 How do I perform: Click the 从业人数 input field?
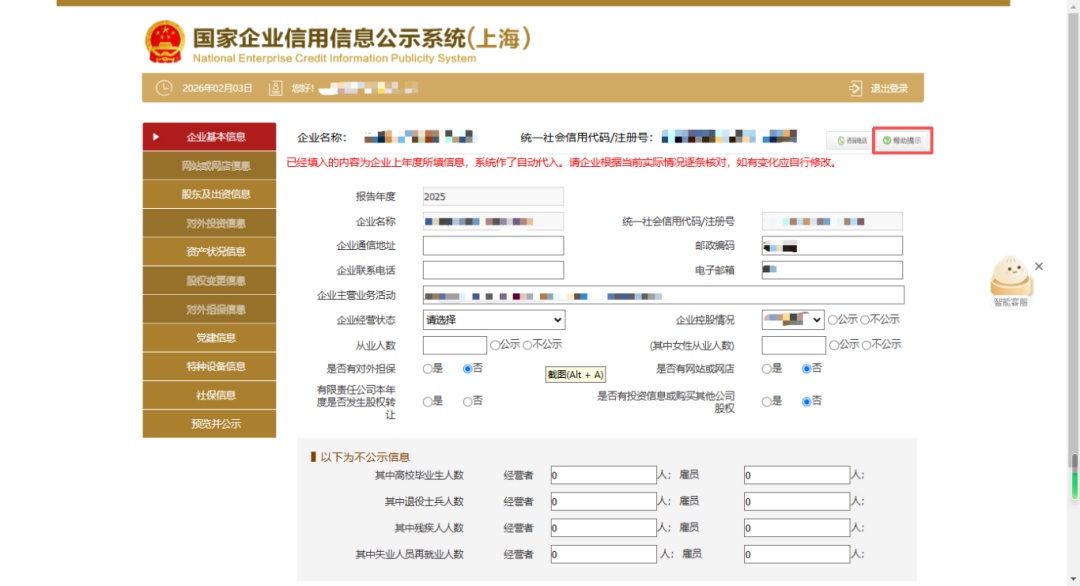click(x=455, y=345)
